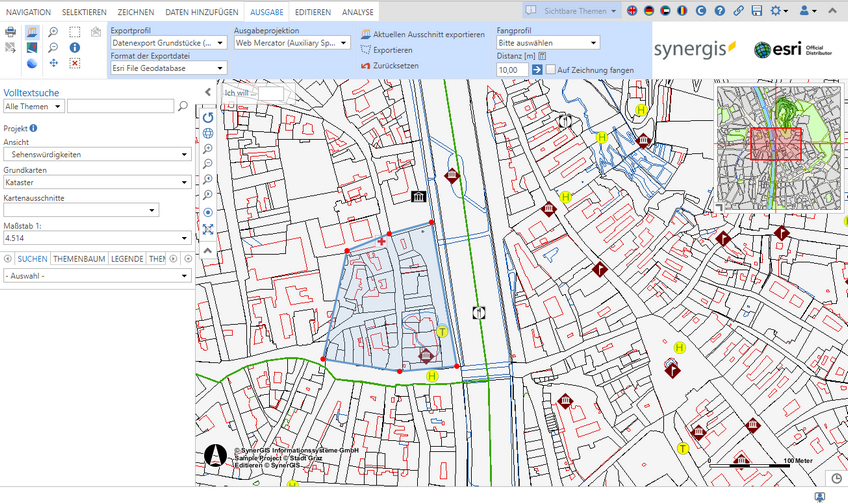
Task: Click the pan arrows tool icon
Action: click(52, 63)
